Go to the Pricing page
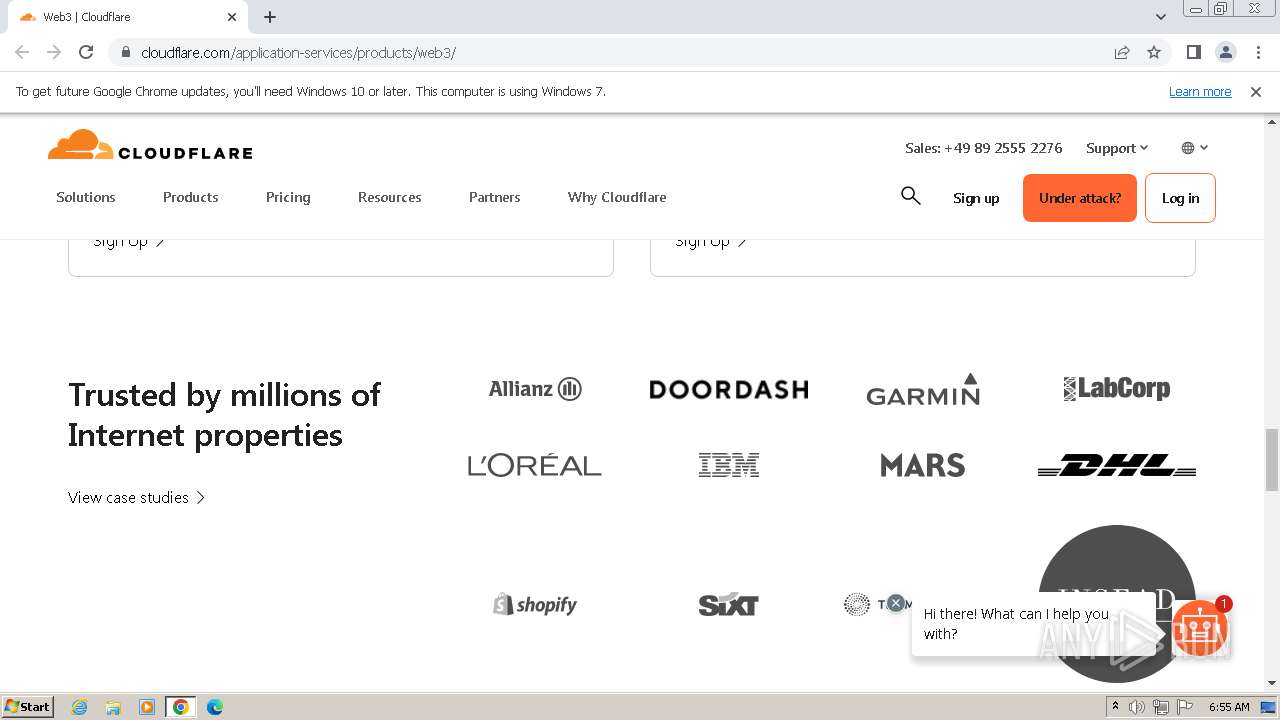This screenshot has width=1280, height=720. click(x=288, y=197)
